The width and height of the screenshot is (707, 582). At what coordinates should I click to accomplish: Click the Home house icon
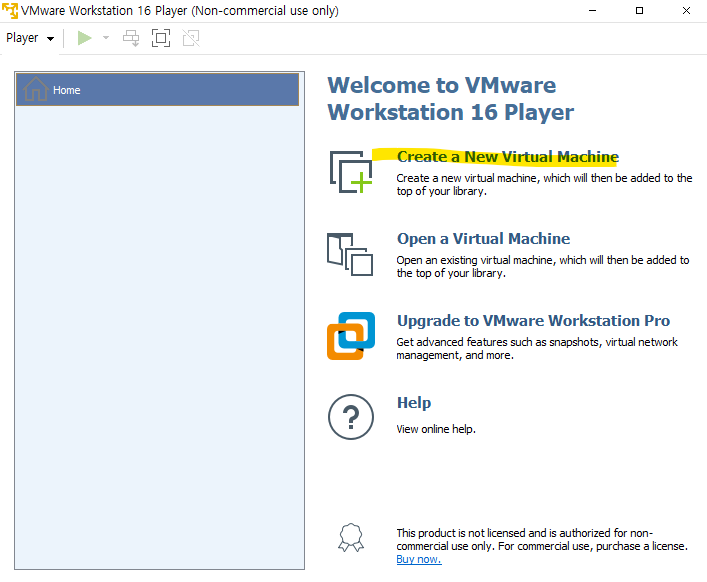point(36,89)
